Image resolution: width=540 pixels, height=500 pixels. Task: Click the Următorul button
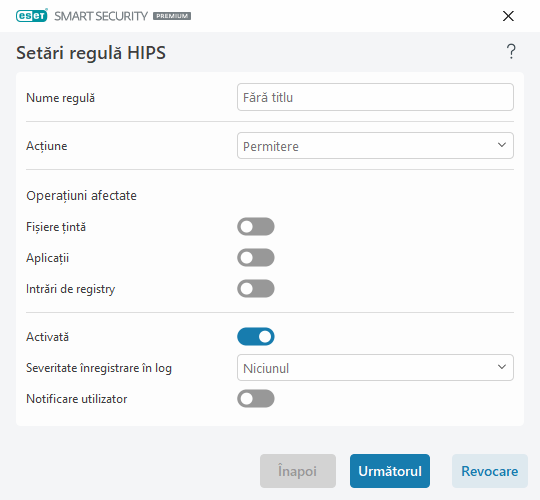coord(390,471)
